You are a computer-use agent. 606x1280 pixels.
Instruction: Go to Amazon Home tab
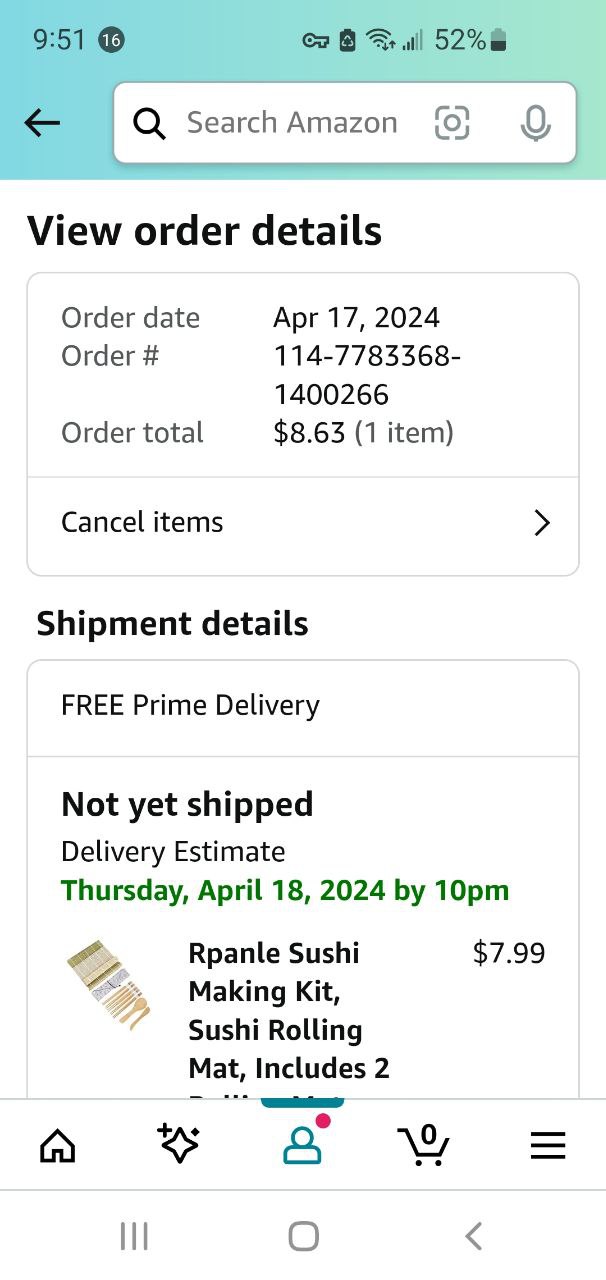point(57,1145)
